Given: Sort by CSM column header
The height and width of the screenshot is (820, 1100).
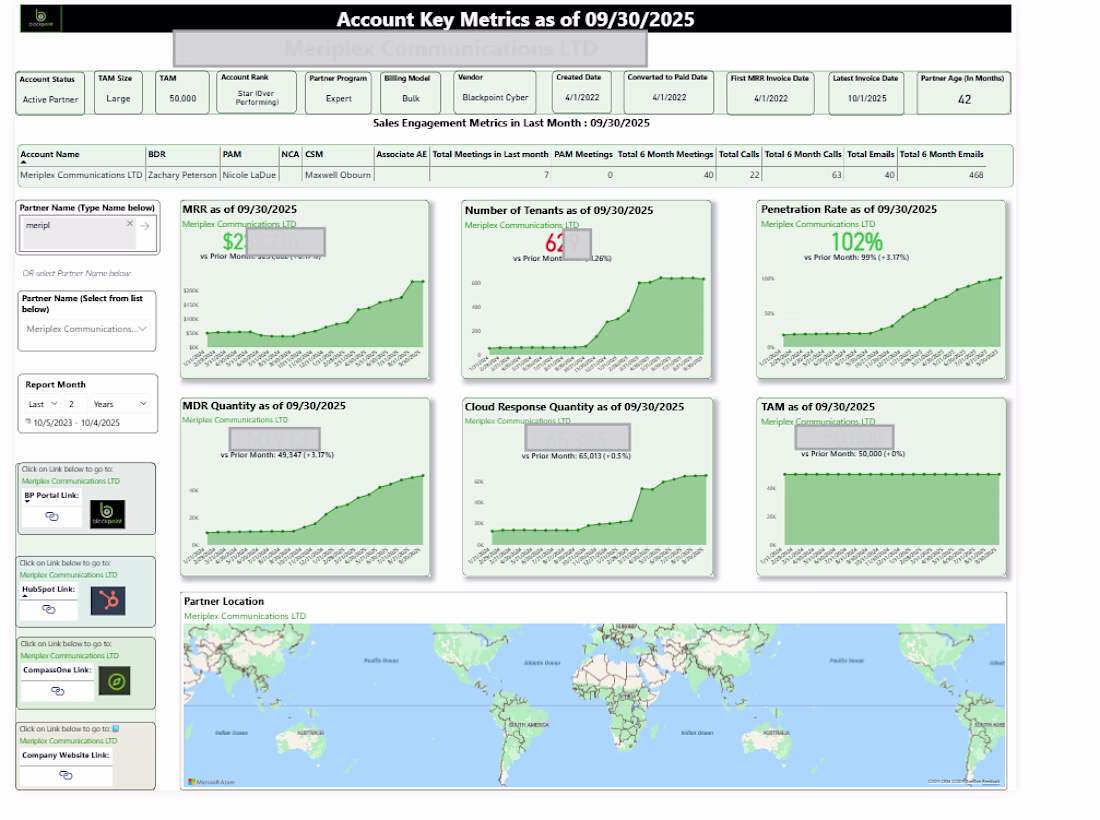Looking at the screenshot, I should coord(314,154).
